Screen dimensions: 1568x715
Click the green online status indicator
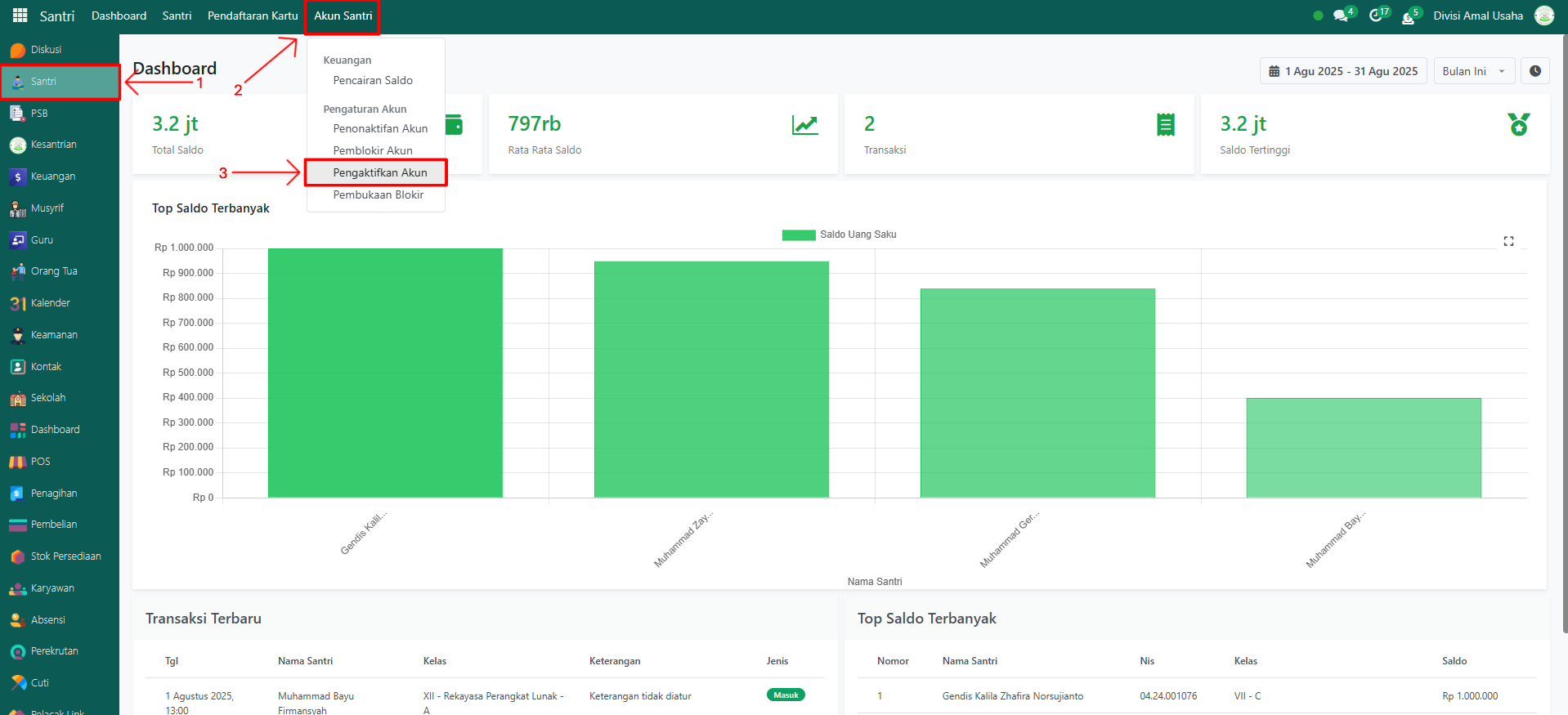(x=1318, y=16)
